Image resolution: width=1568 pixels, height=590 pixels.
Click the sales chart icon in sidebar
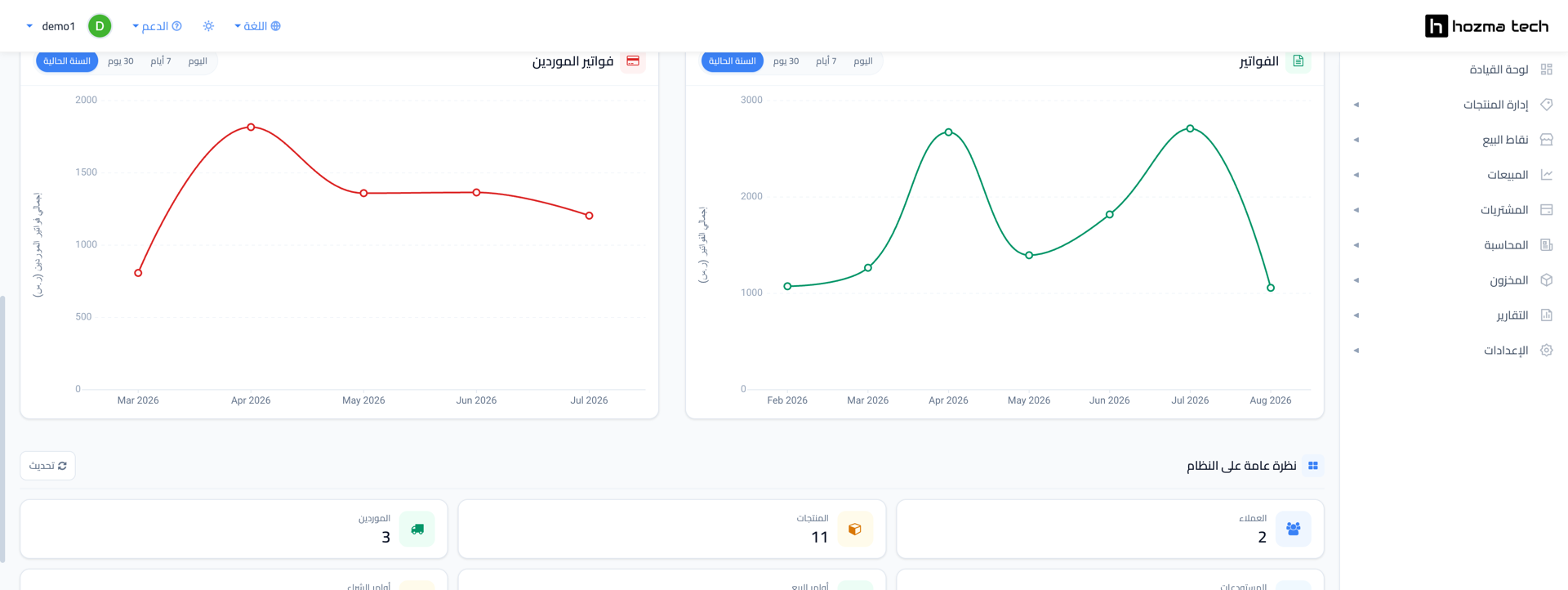pos(1546,175)
